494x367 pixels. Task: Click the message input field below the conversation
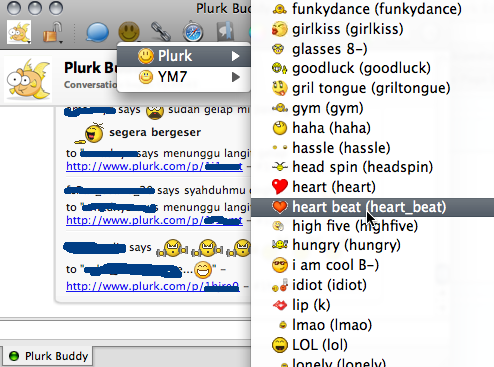[x=125, y=332]
